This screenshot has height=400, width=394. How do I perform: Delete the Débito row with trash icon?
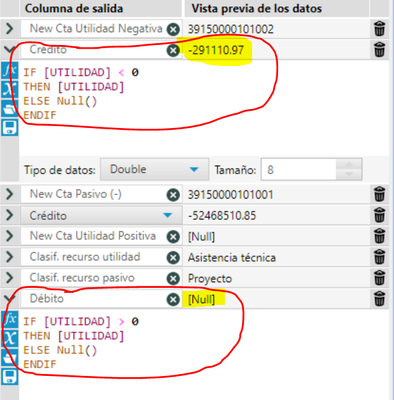pyautogui.click(x=379, y=299)
